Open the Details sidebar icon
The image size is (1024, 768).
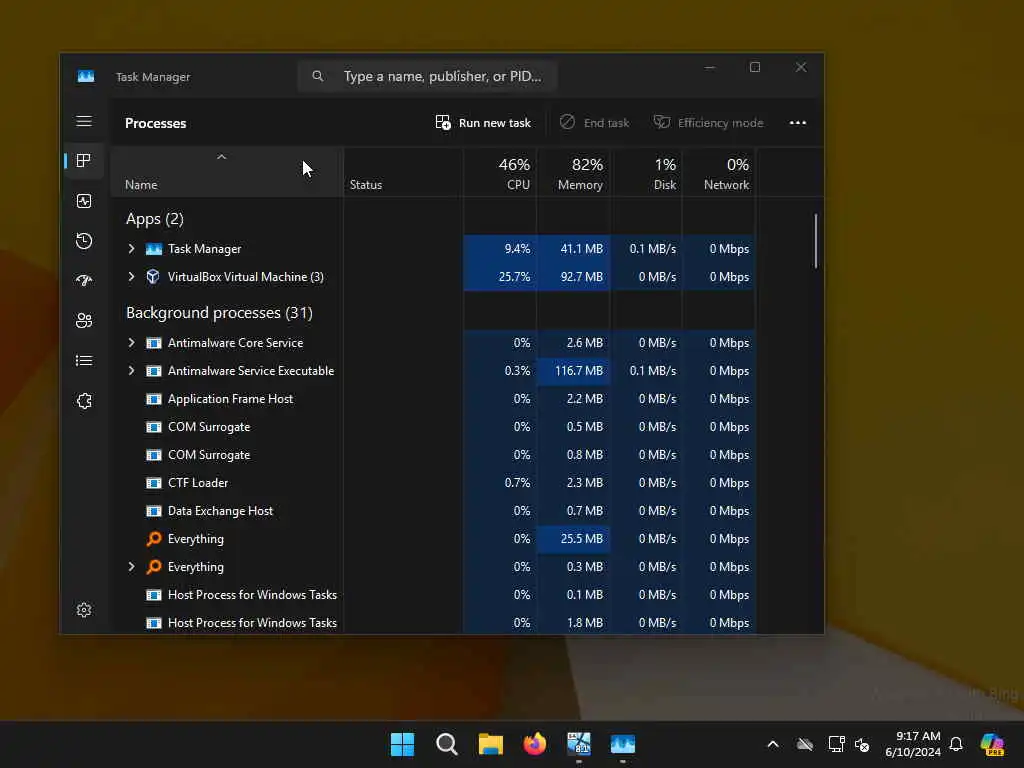pyautogui.click(x=84, y=360)
